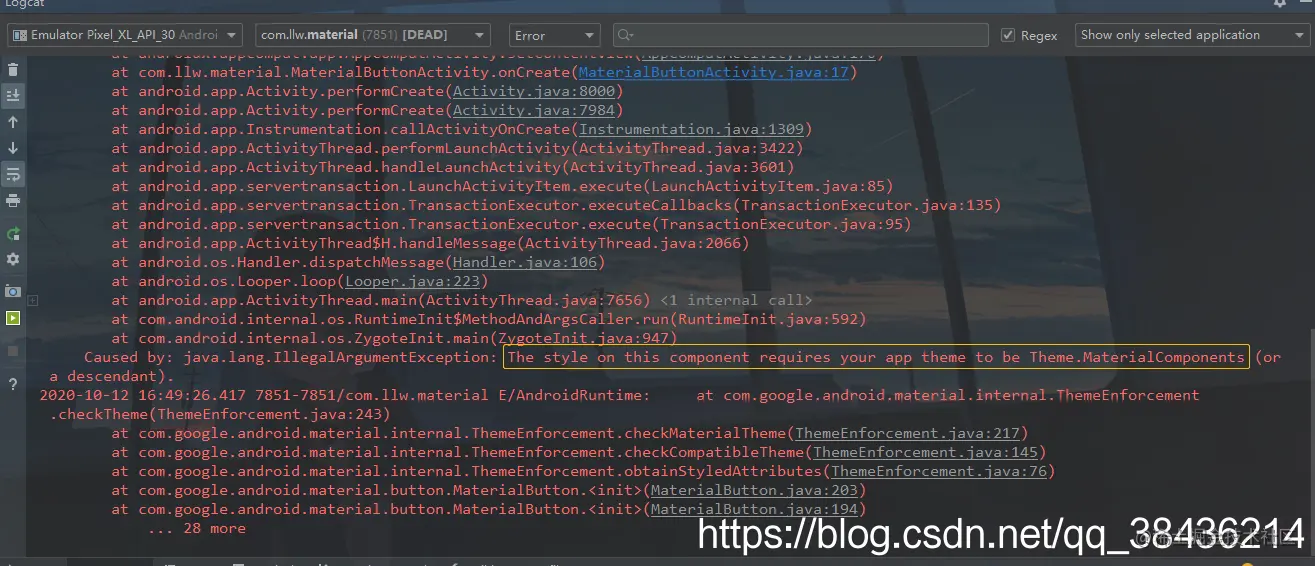Click the Print icon in logcat sidebar
Screen dimensions: 1315x566
point(13,200)
